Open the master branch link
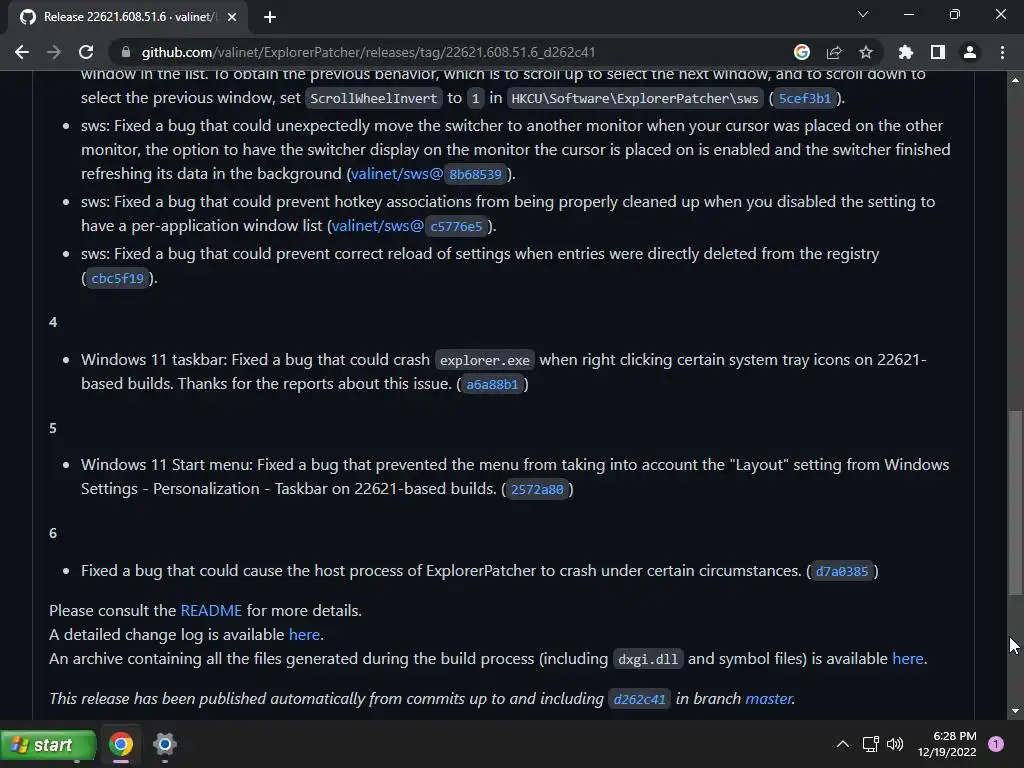1024x768 pixels. [769, 699]
